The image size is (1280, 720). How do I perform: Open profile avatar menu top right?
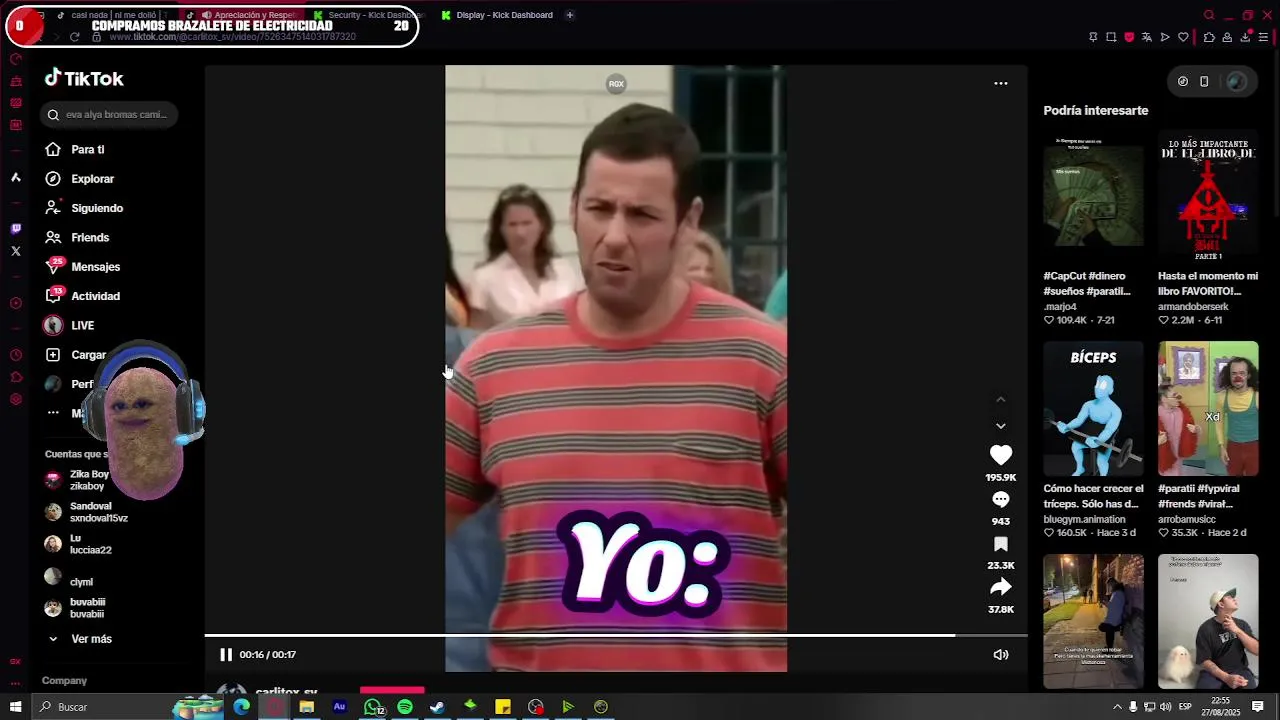pos(1237,82)
